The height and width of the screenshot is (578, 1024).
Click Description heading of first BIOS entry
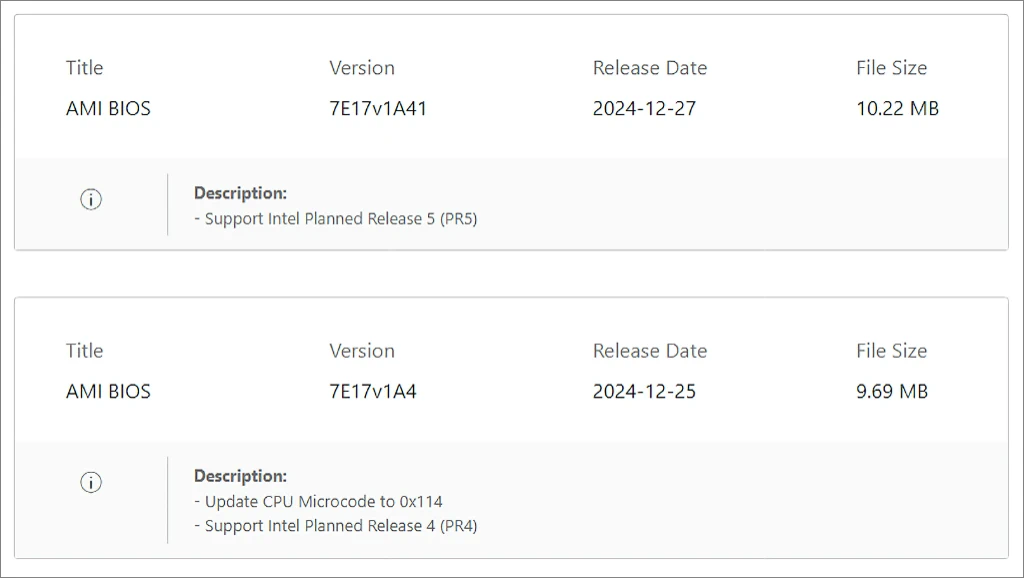point(240,193)
